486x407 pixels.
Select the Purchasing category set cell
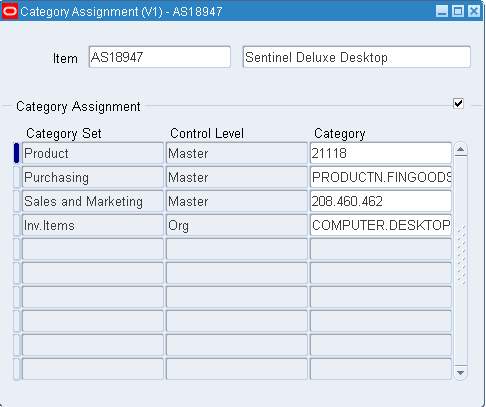(x=93, y=177)
